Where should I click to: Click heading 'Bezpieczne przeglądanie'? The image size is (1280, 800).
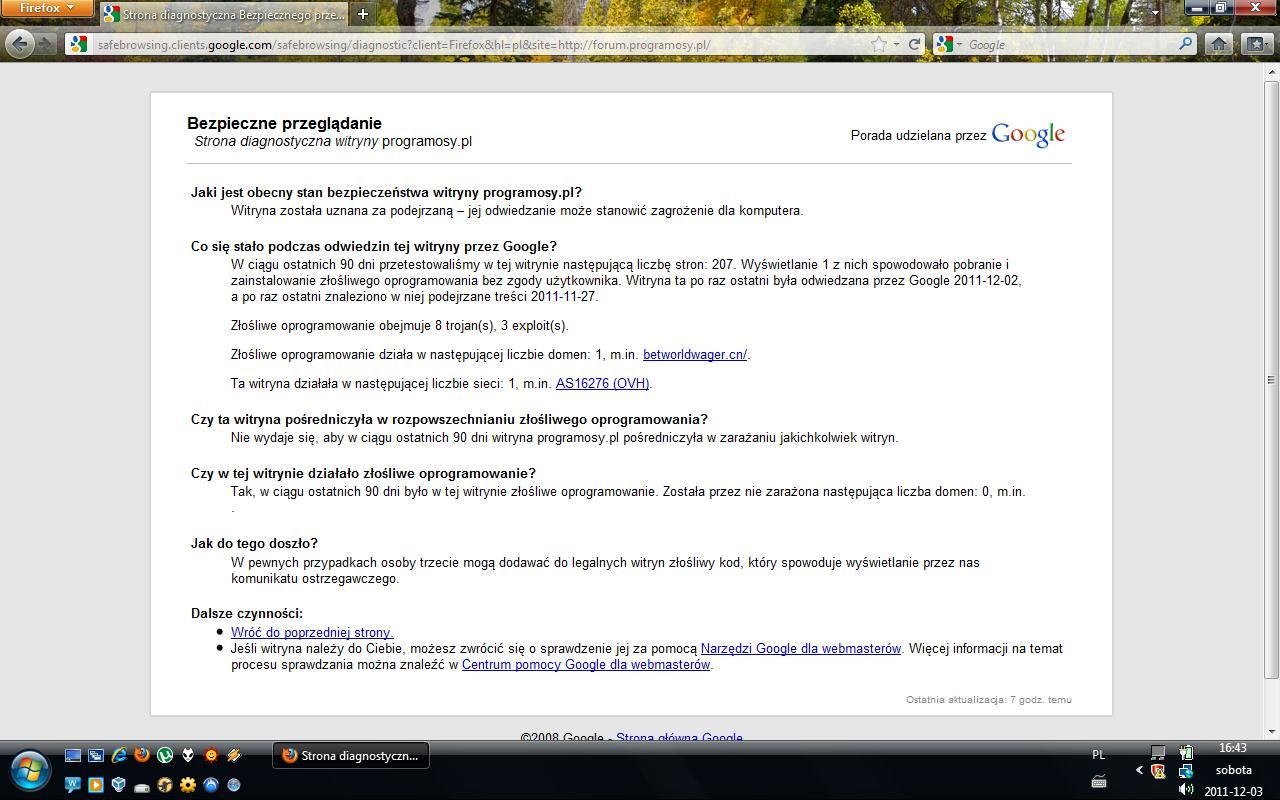click(284, 123)
